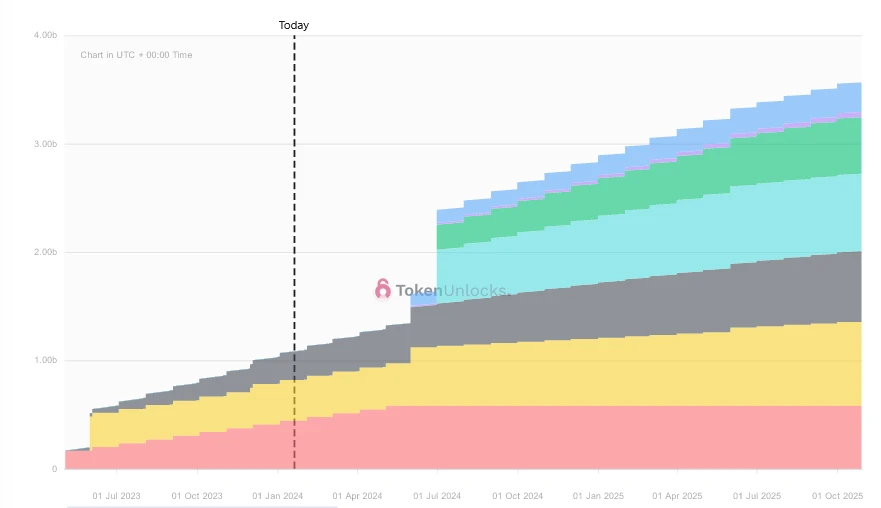The width and height of the screenshot is (881, 508).
Task: Select the 3.00b y-axis label
Action: [44, 144]
